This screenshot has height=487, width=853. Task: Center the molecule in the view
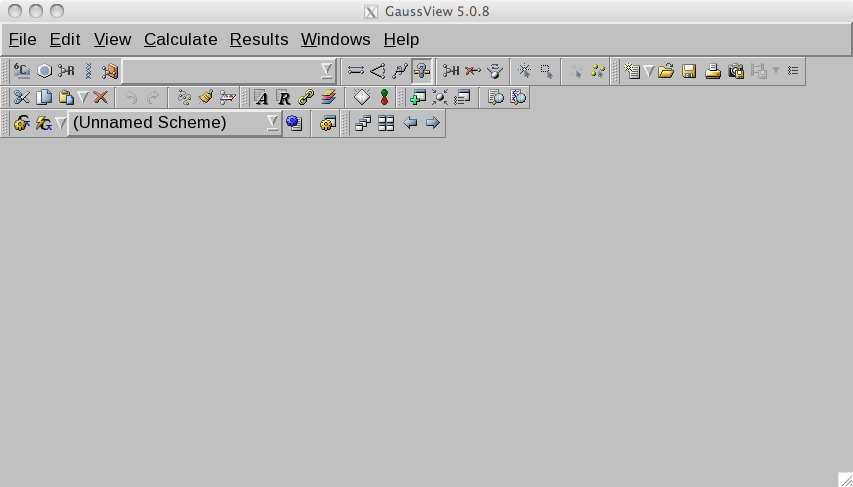coord(440,97)
